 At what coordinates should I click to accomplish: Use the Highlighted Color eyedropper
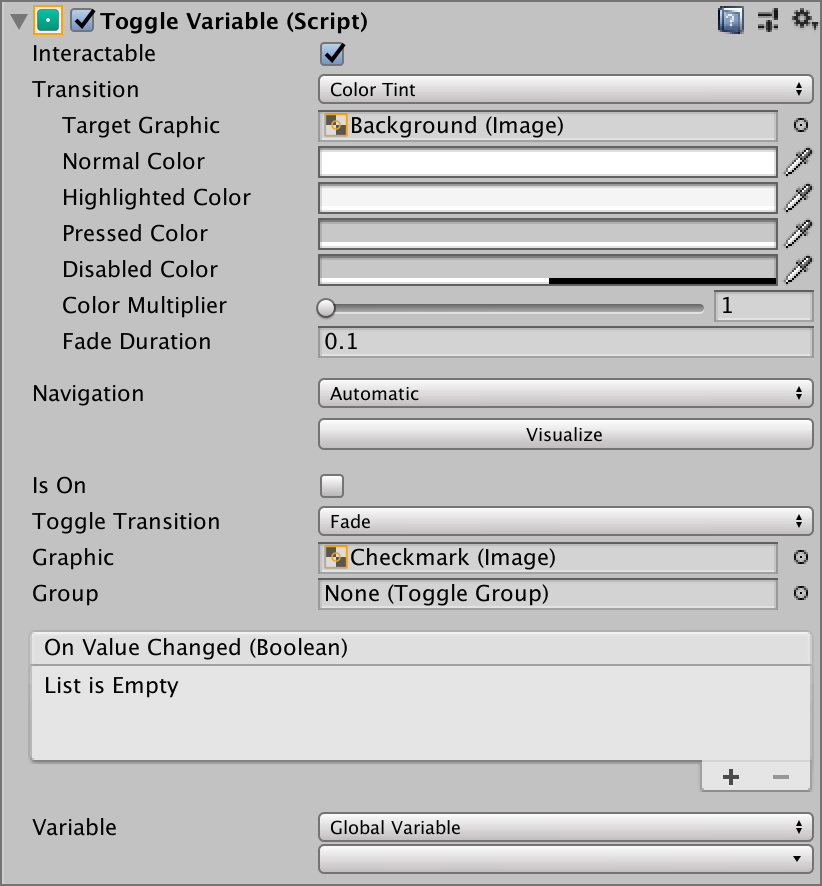pyautogui.click(x=798, y=198)
